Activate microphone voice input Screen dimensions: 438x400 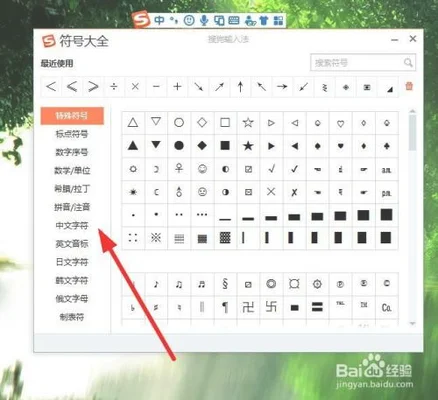tap(204, 20)
